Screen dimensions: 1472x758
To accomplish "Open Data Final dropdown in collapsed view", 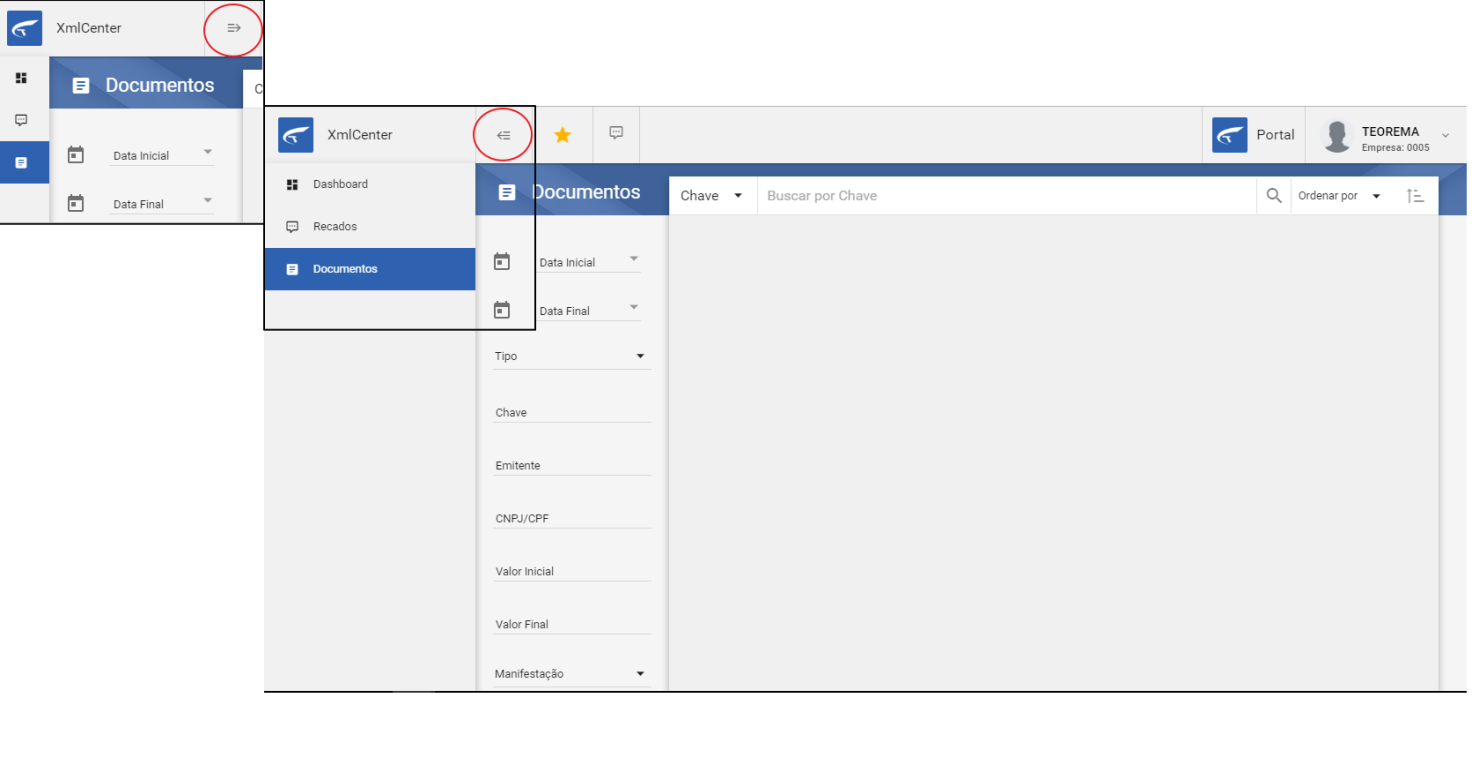I will click(207, 200).
